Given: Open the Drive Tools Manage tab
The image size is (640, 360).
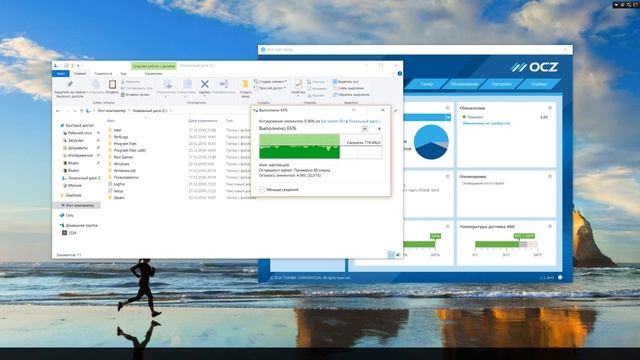Looking at the screenshot, I should (x=153, y=73).
